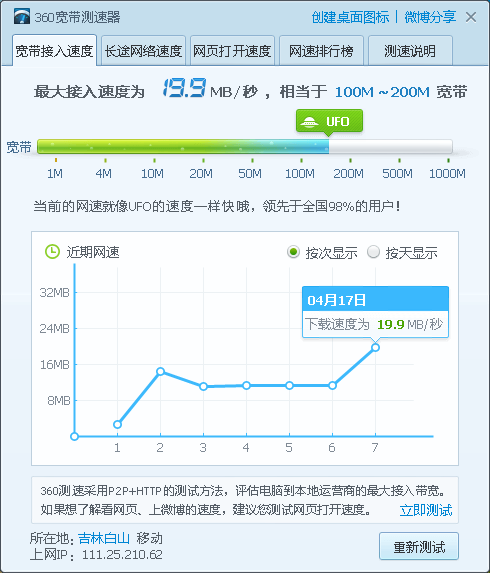Click the 100M mark on bandwidth scale

[300, 173]
